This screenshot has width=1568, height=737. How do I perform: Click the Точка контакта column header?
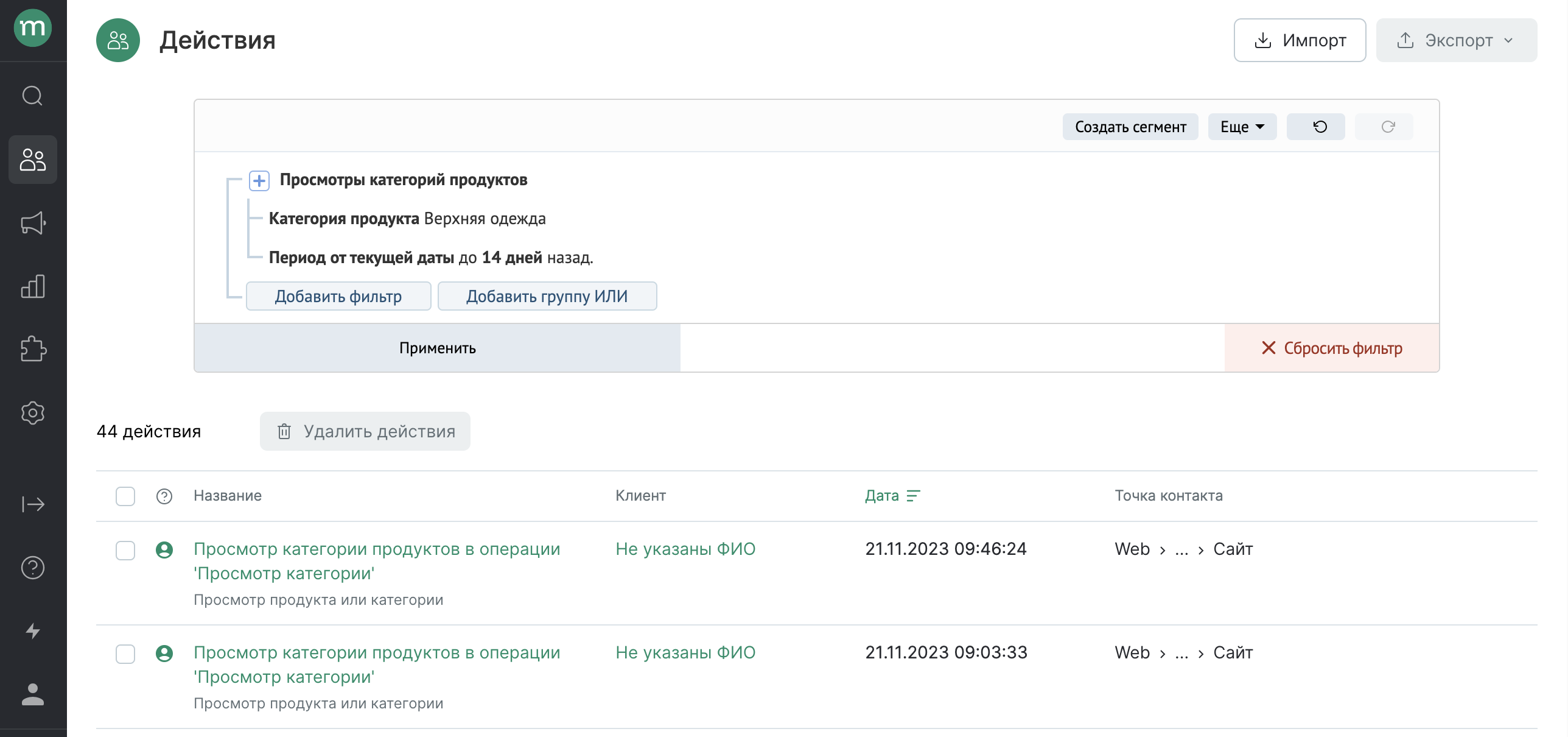[1168, 496]
